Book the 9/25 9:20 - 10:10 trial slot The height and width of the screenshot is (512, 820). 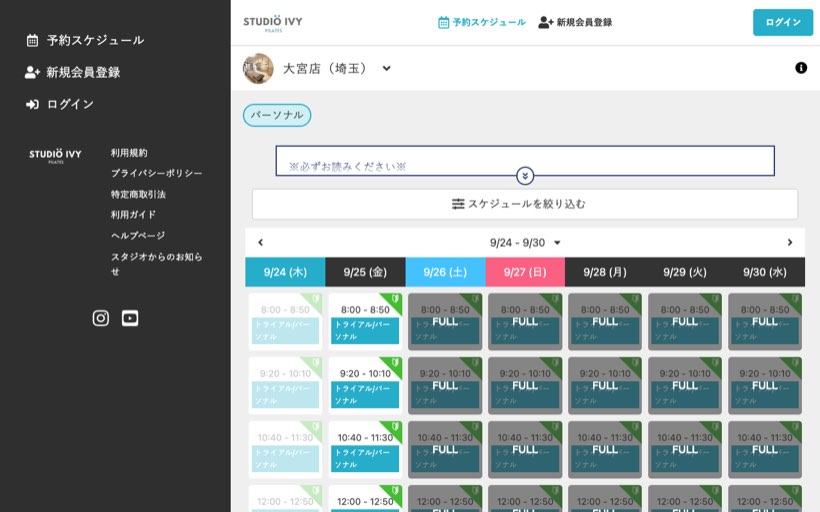tap(365, 385)
